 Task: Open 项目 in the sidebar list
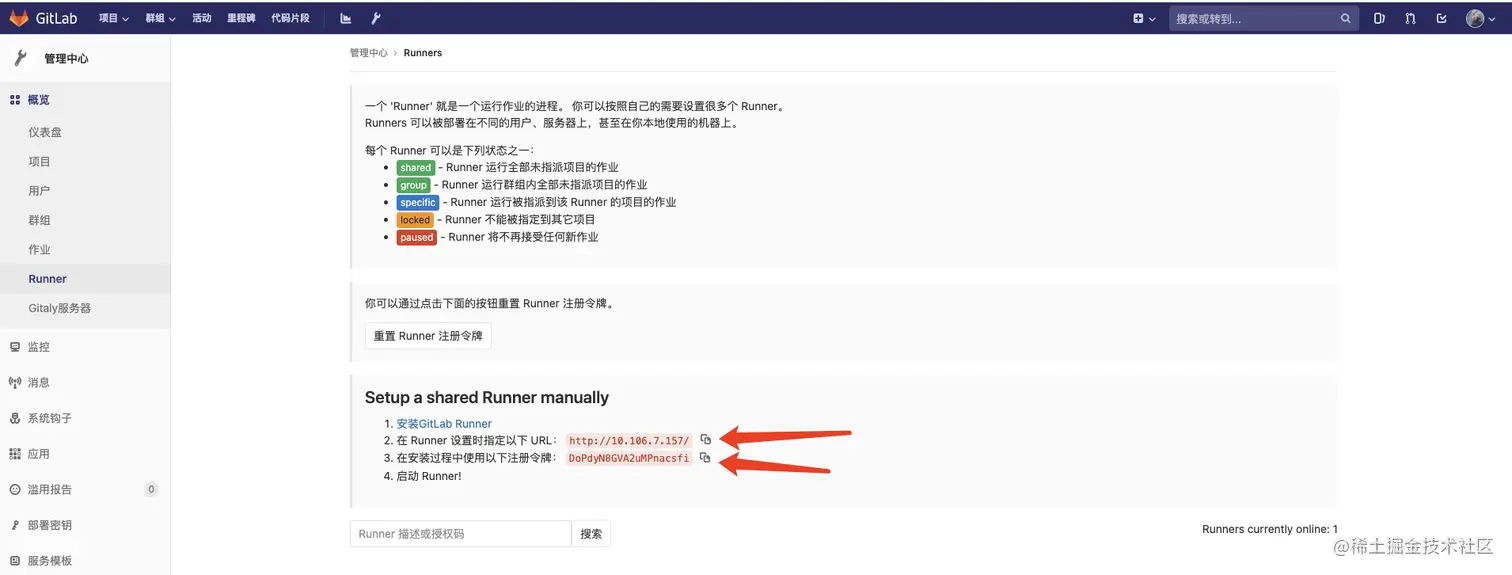tap(39, 162)
